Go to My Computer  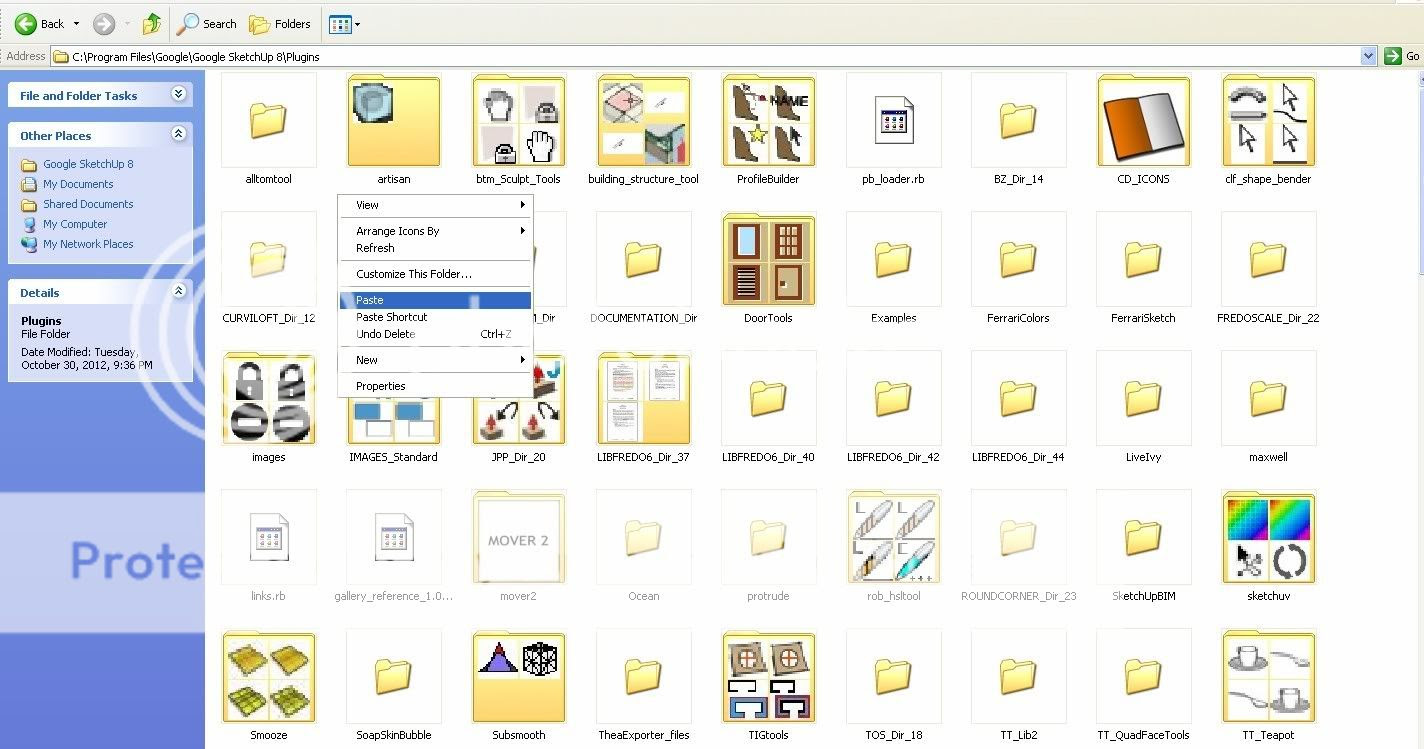(x=75, y=224)
